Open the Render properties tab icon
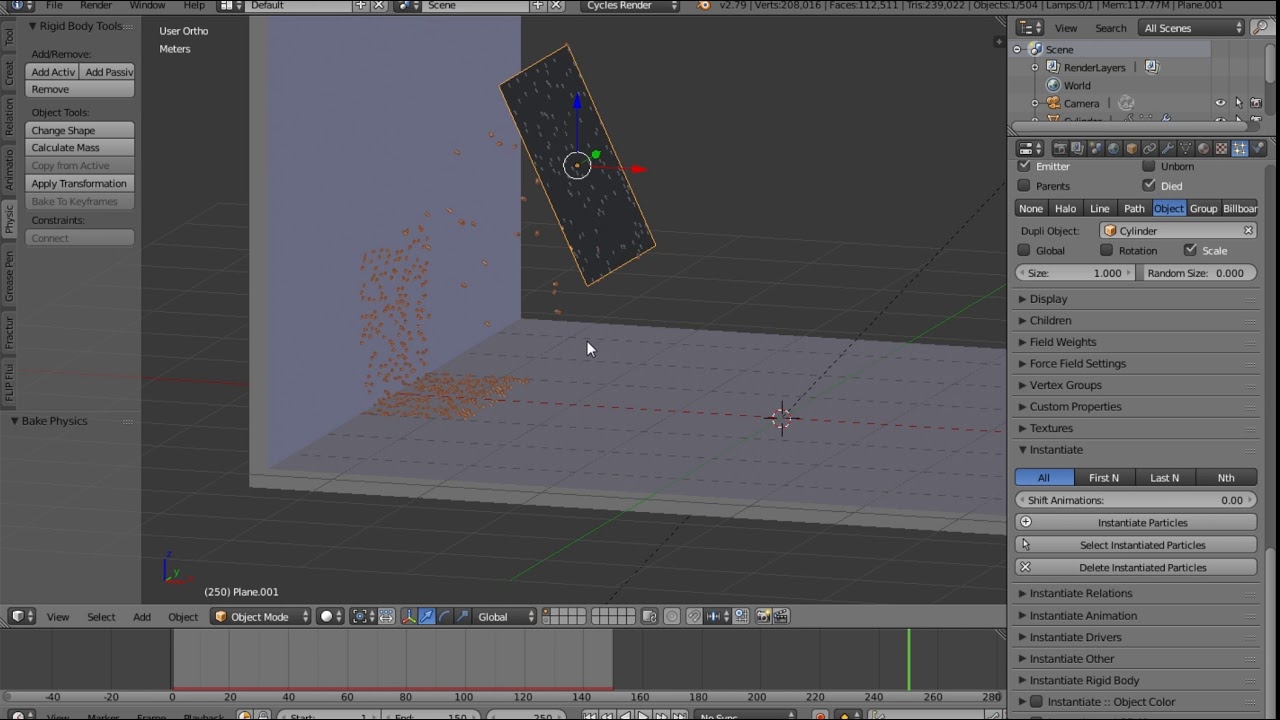This screenshot has height=720, width=1280. (1060, 148)
